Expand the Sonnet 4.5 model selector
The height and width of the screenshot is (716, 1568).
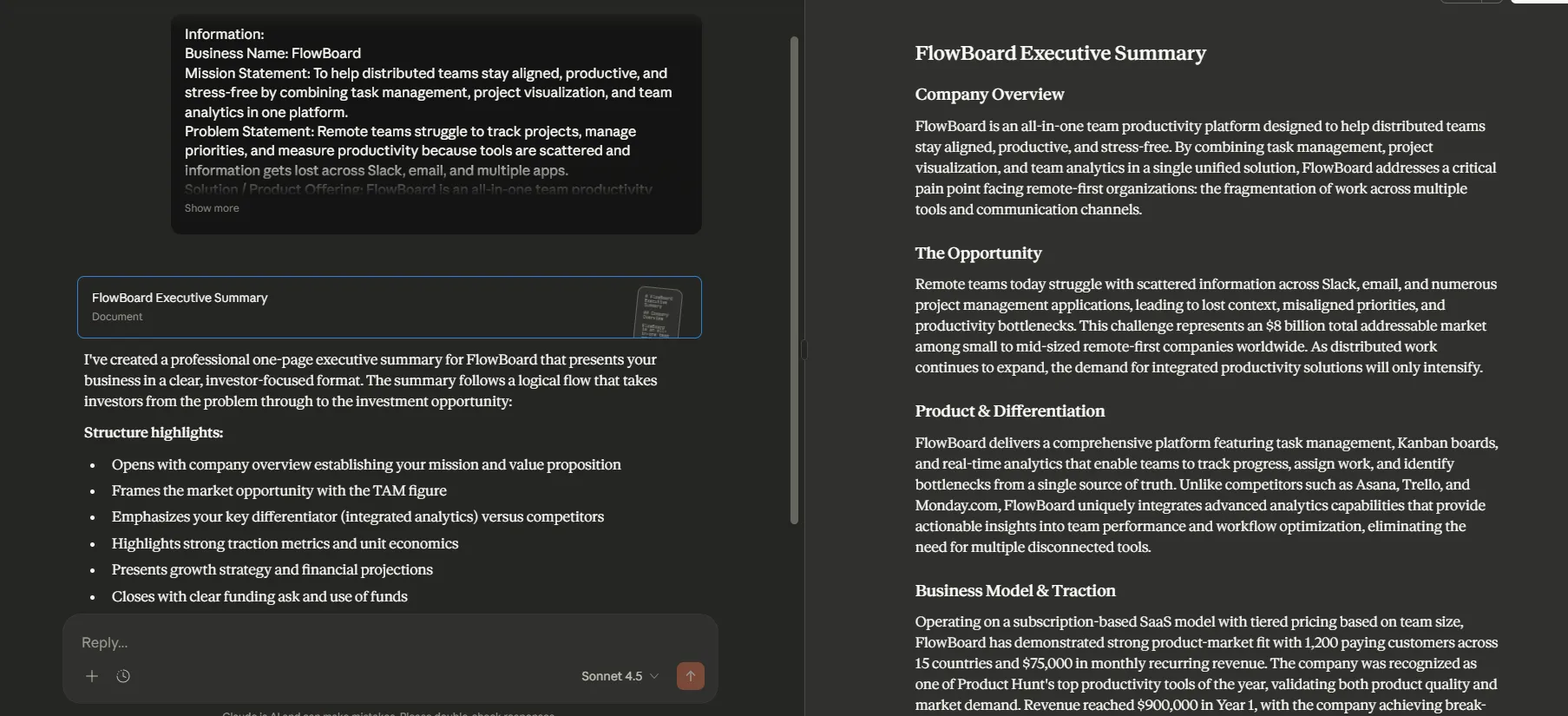(x=620, y=676)
